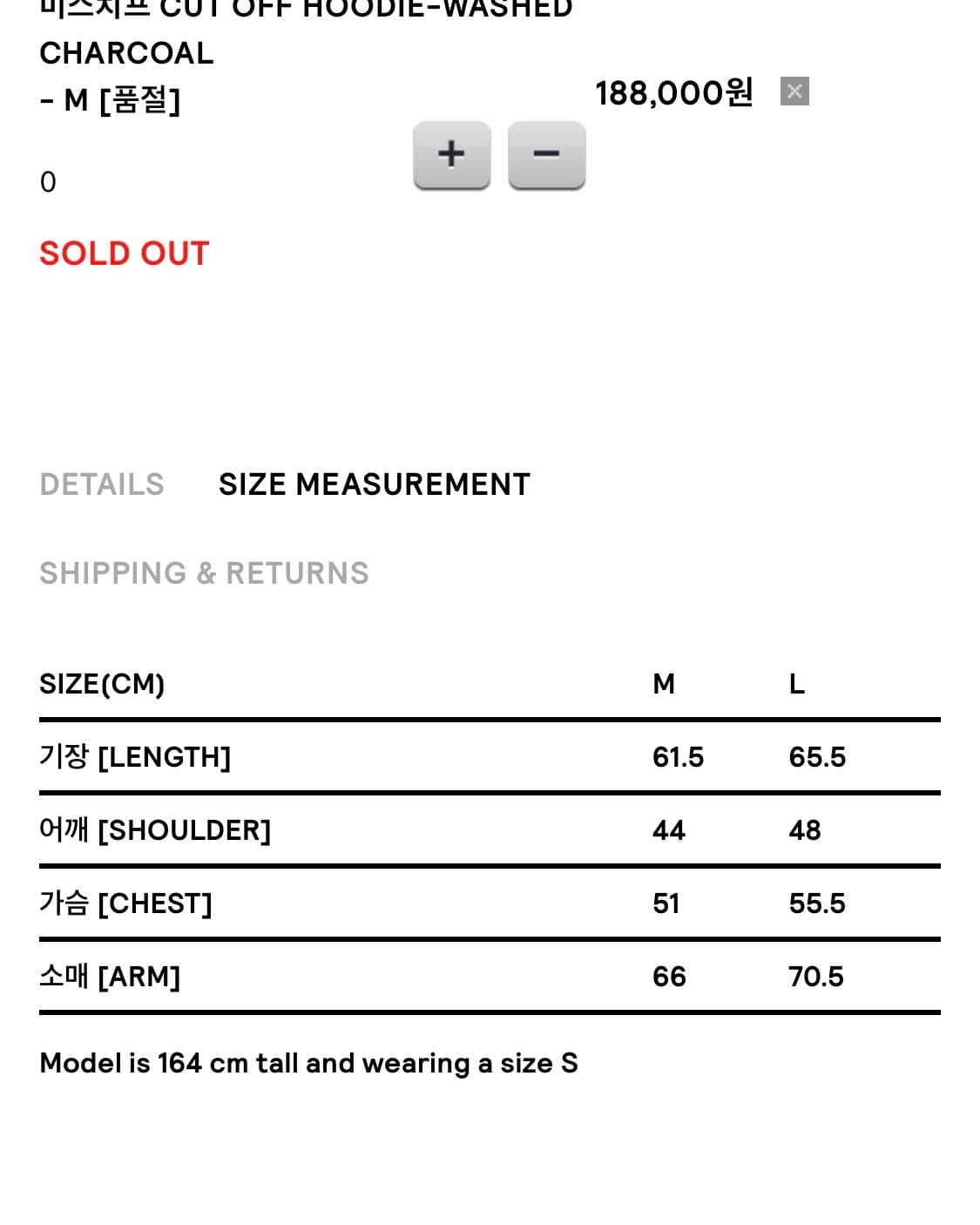Open the SHIPPING & RETURNS tab
980x1225 pixels.
tap(204, 573)
